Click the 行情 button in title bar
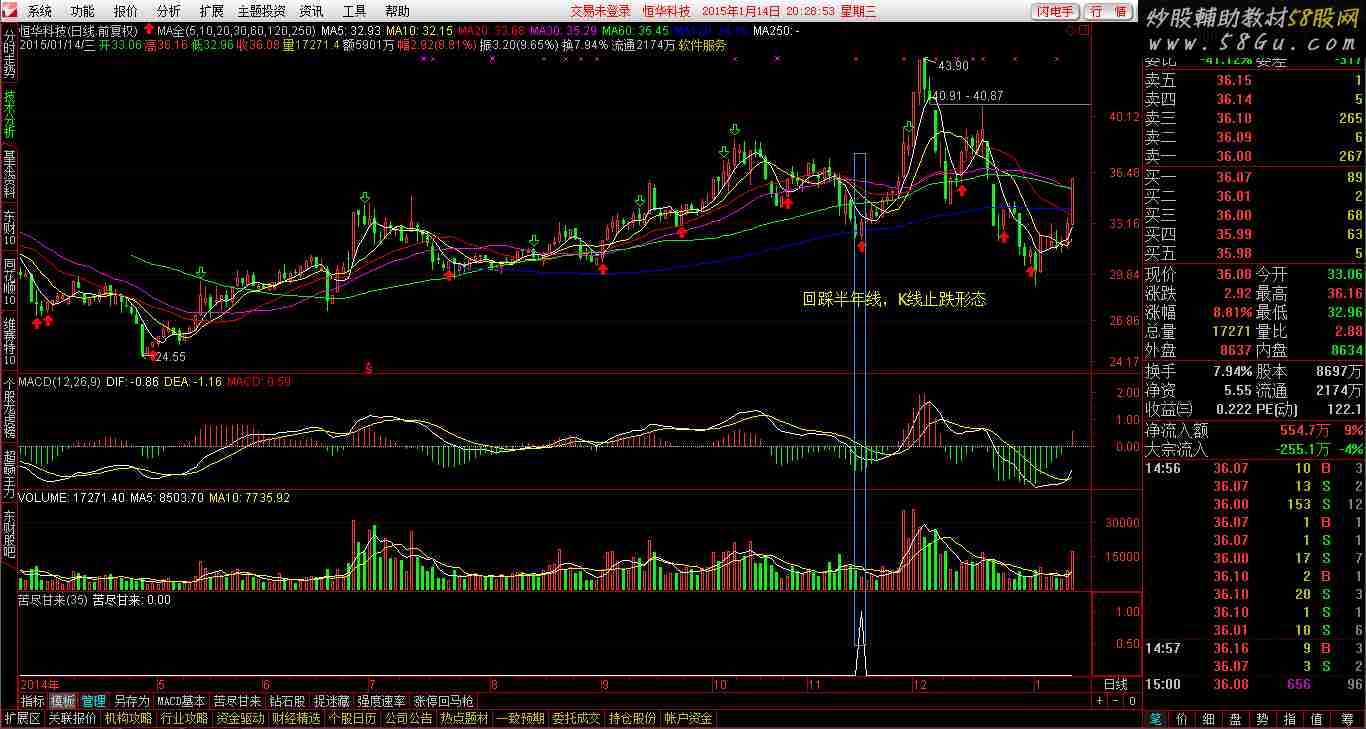The height and width of the screenshot is (729, 1366). pyautogui.click(x=1108, y=11)
